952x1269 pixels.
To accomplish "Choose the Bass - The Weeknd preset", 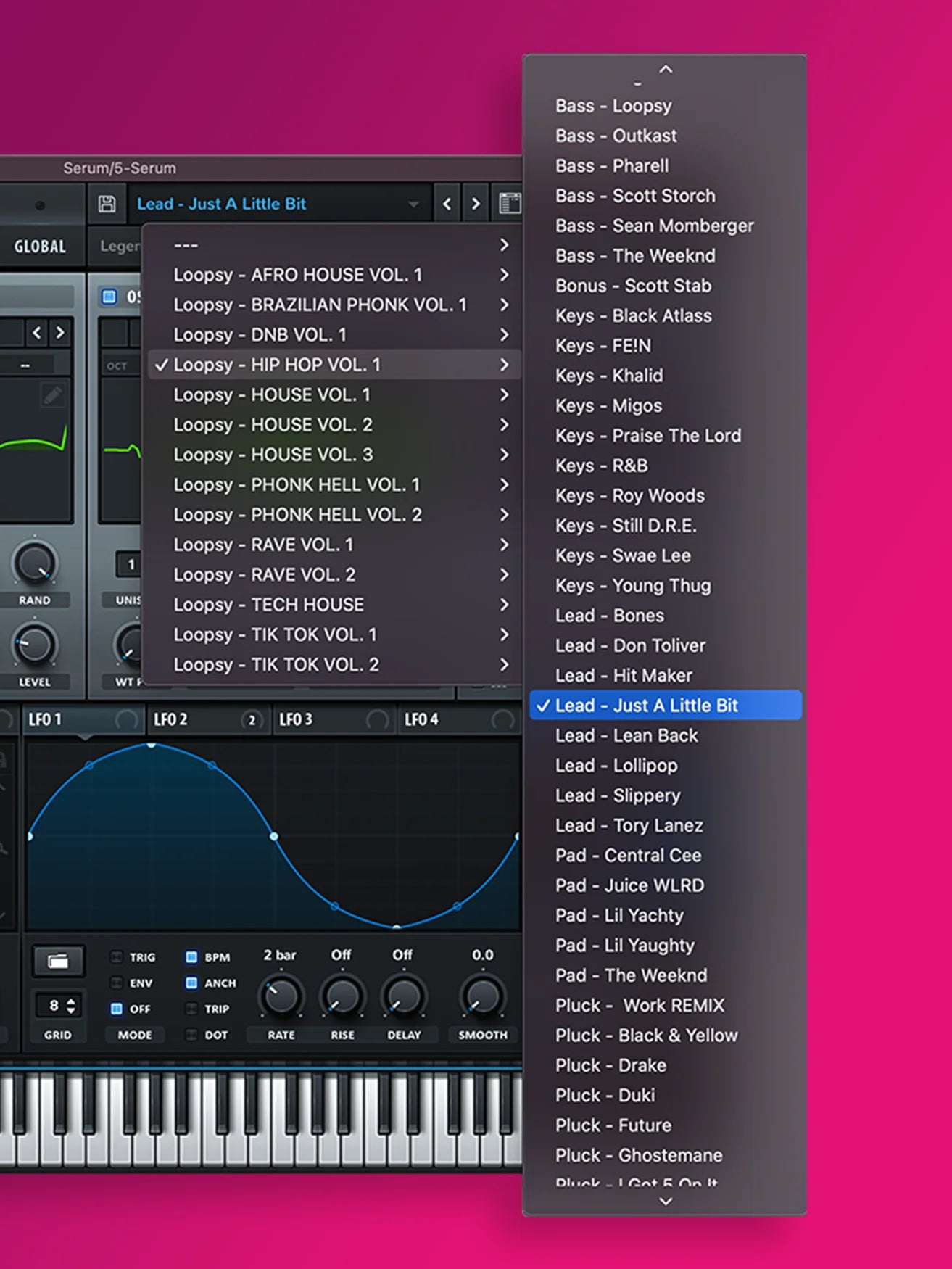I will point(666,255).
